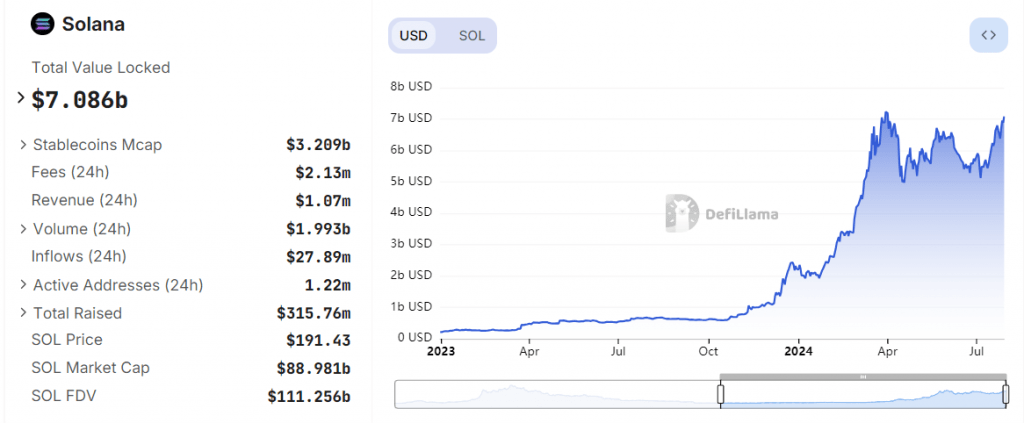1024x423 pixels.
Task: Click the top drag bar of range selector
Action: (862, 377)
